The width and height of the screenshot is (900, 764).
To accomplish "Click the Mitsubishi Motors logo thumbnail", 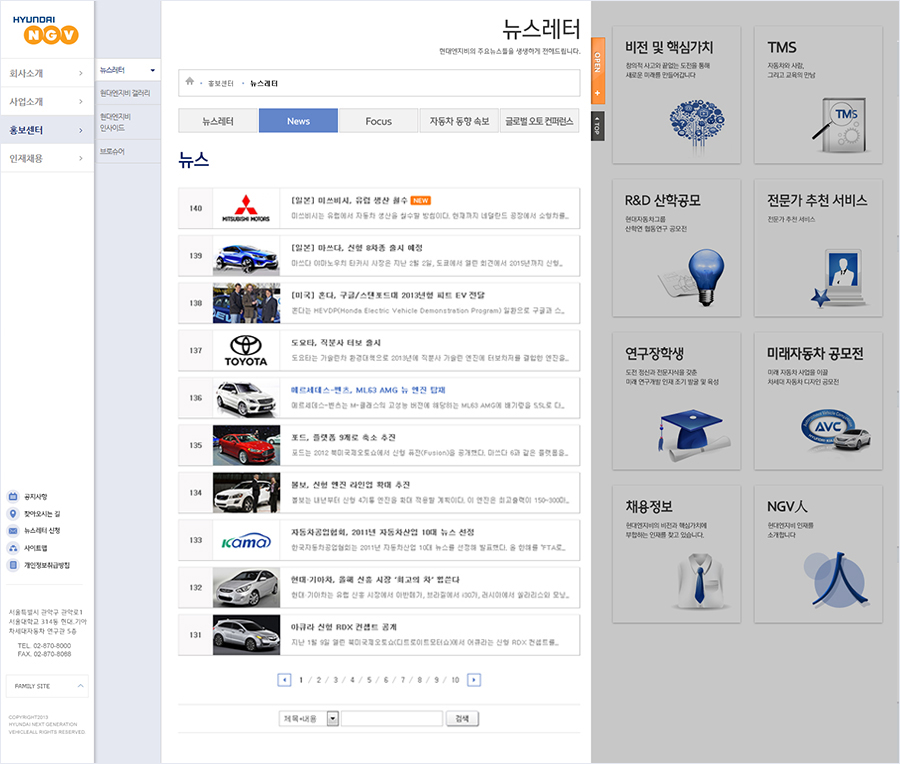I will click(246, 208).
